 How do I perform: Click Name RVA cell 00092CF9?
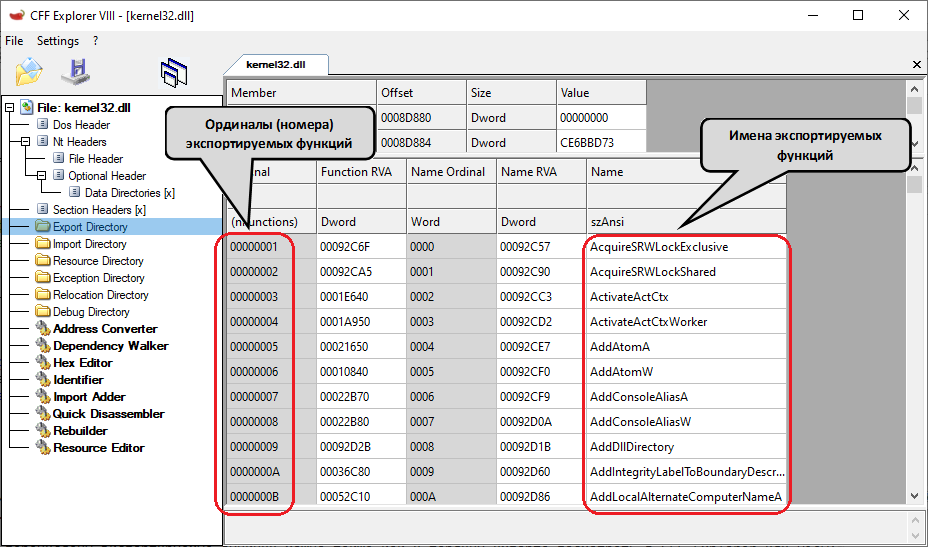click(542, 397)
